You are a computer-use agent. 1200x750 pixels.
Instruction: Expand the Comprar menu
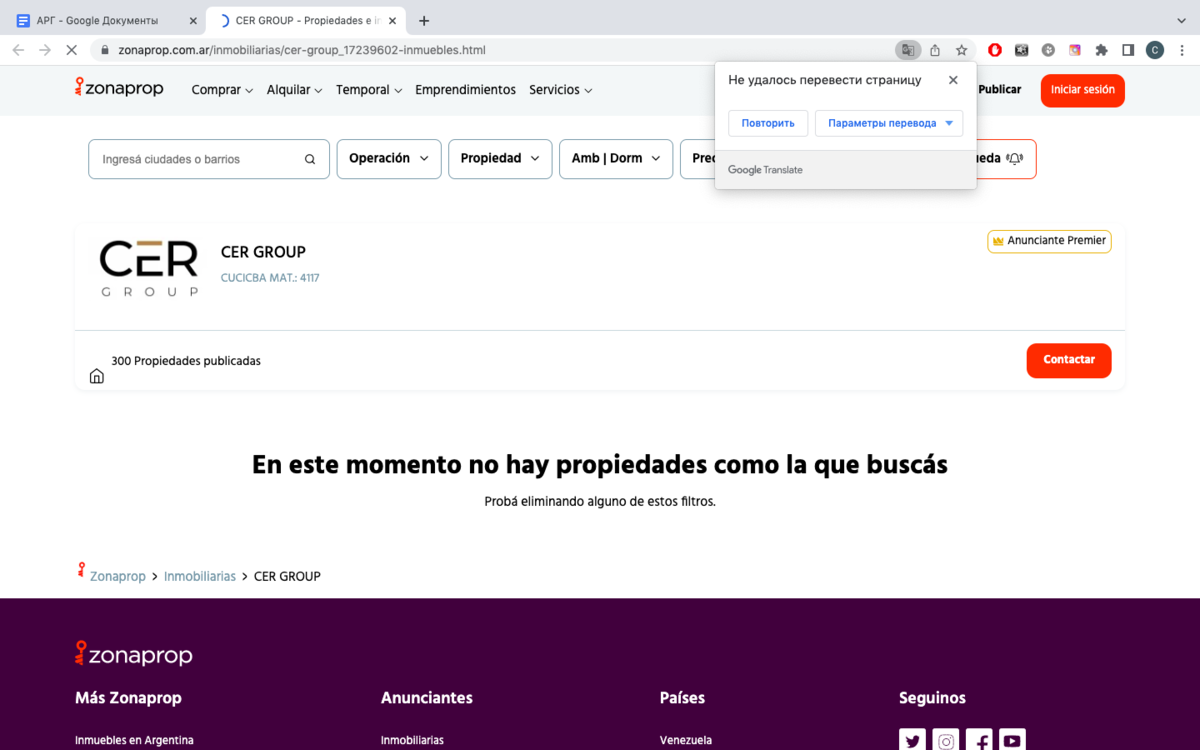222,90
